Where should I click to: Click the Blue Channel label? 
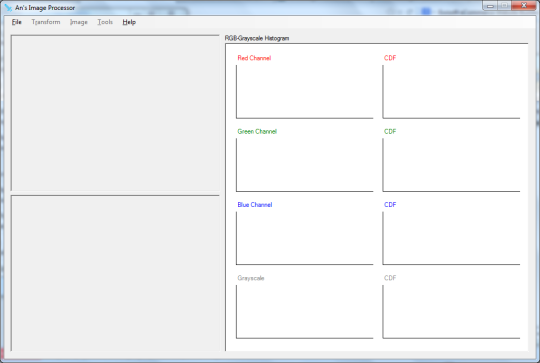[255, 205]
